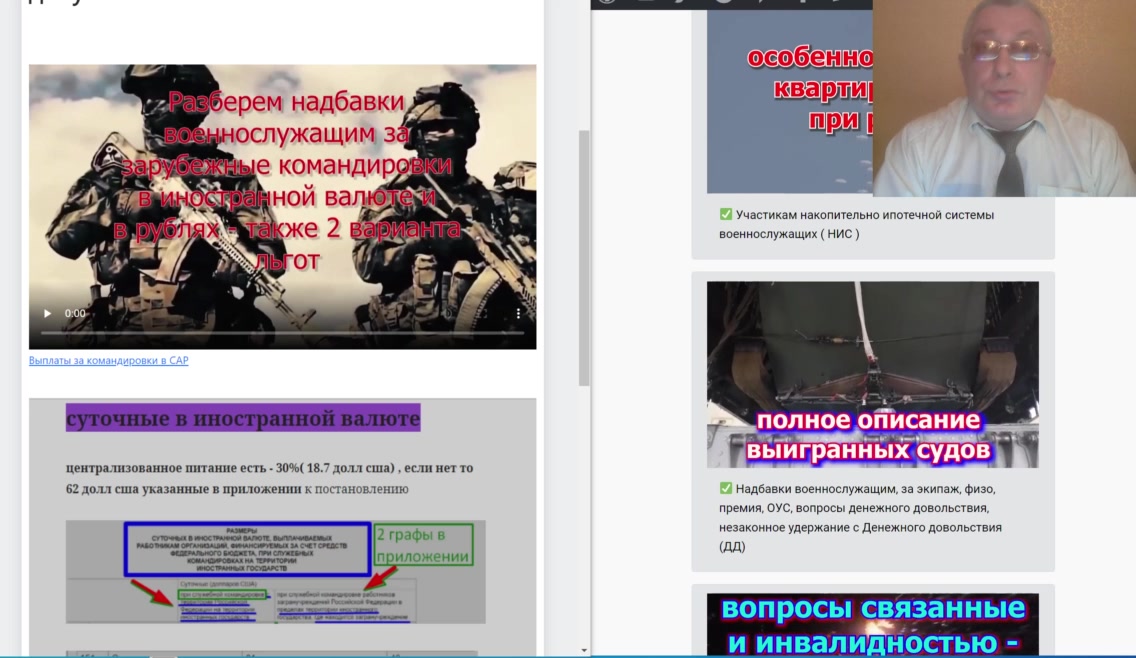Click the scroll-down arrow under left pane
Viewport: 1136px width, 658px height.
click(x=584, y=650)
